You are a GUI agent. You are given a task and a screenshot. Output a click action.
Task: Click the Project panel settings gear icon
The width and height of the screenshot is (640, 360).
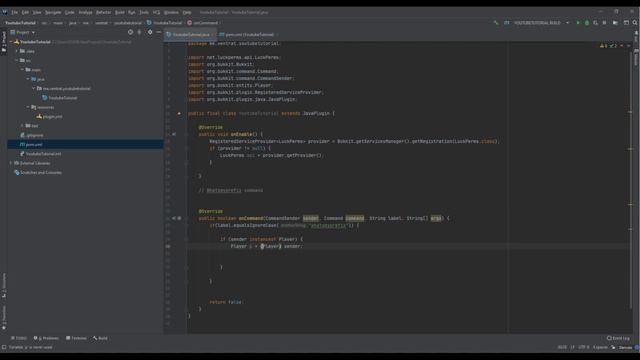(x=150, y=32)
